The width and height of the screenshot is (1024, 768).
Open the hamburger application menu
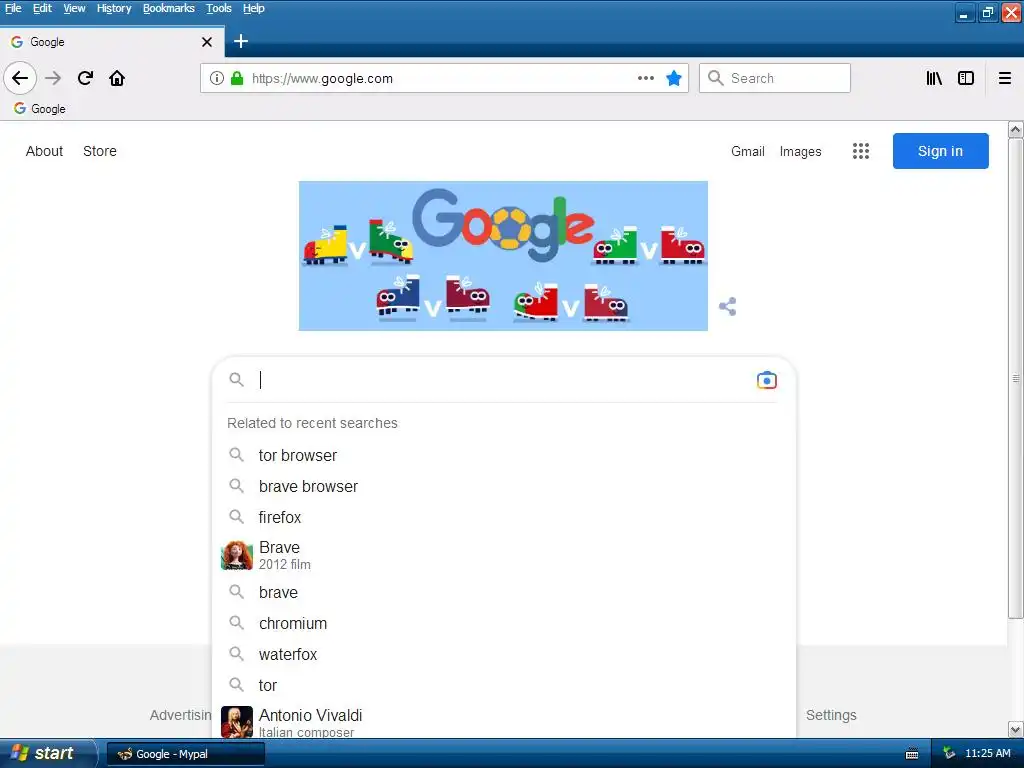click(1005, 78)
